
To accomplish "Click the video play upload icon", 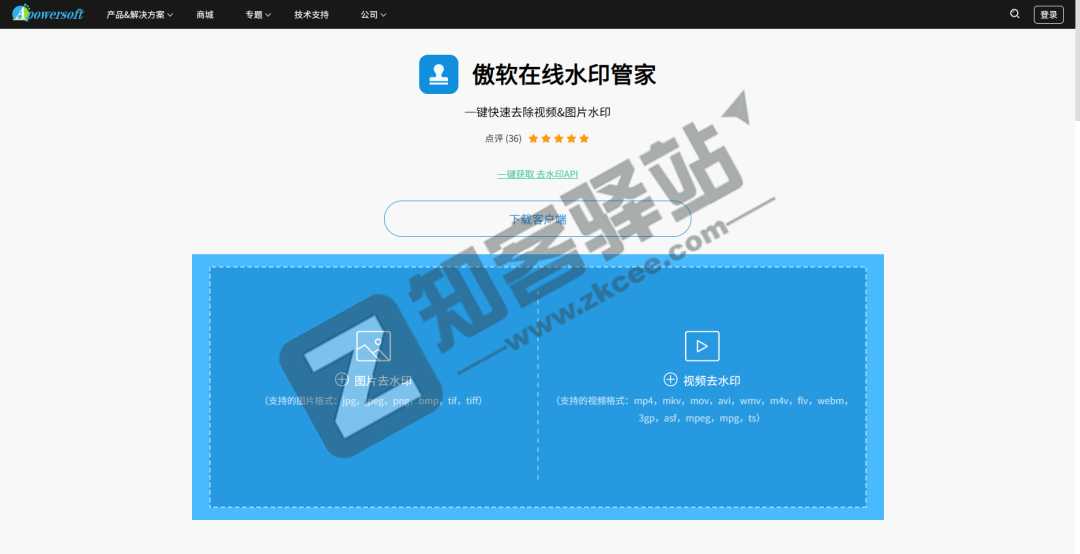I will [702, 346].
